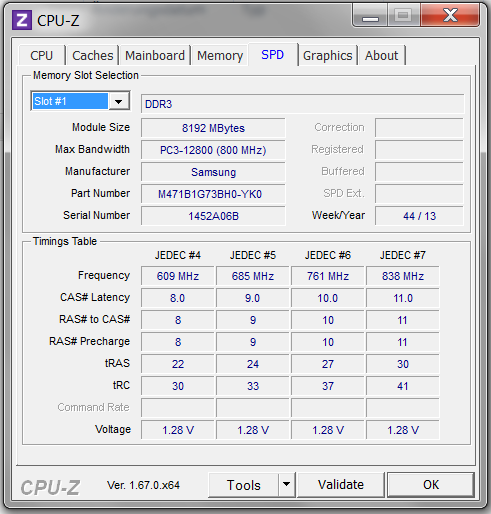Click the Memory Slot Selection group label

point(86,75)
